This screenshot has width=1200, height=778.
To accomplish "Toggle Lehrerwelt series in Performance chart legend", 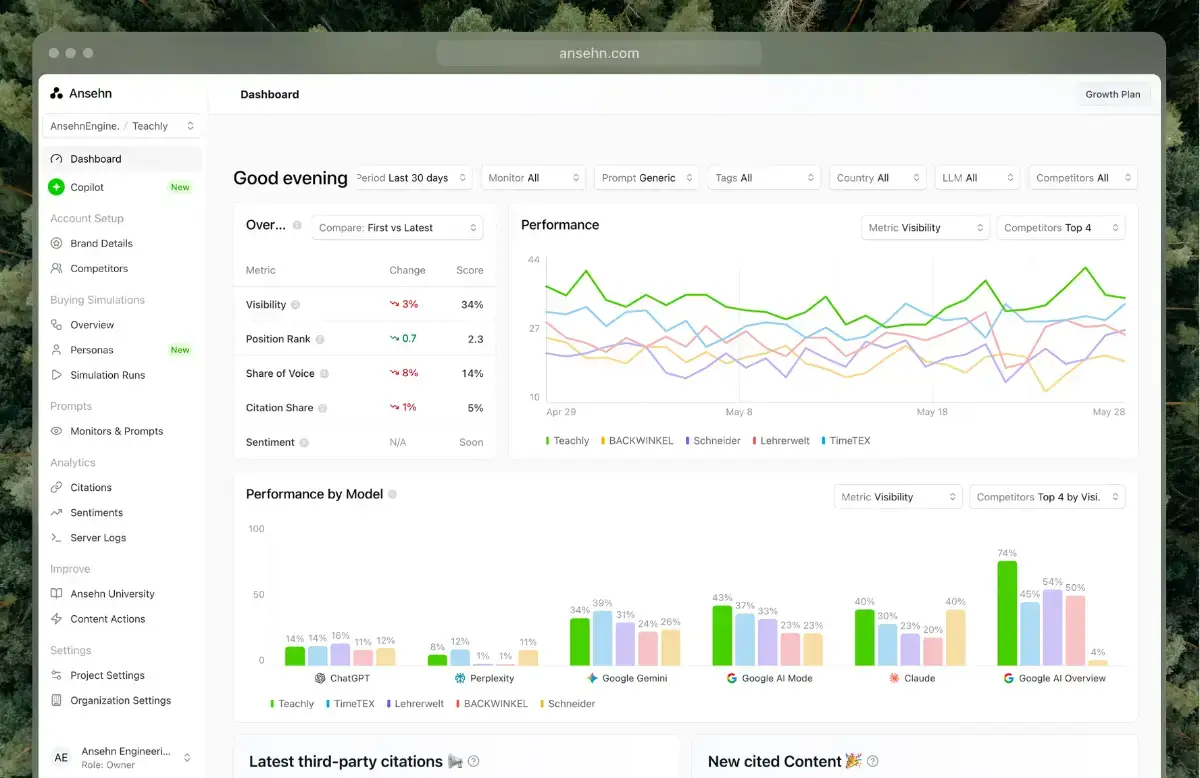I will pyautogui.click(x=782, y=440).
